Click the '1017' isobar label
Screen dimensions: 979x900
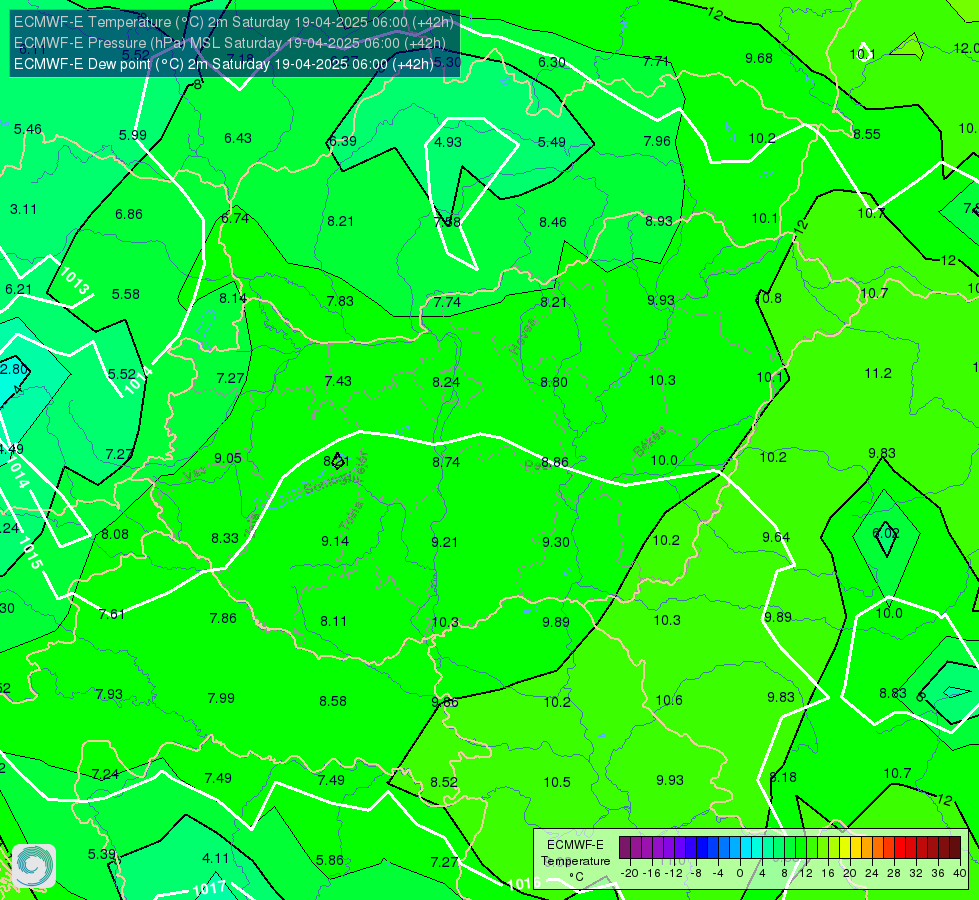click(209, 888)
